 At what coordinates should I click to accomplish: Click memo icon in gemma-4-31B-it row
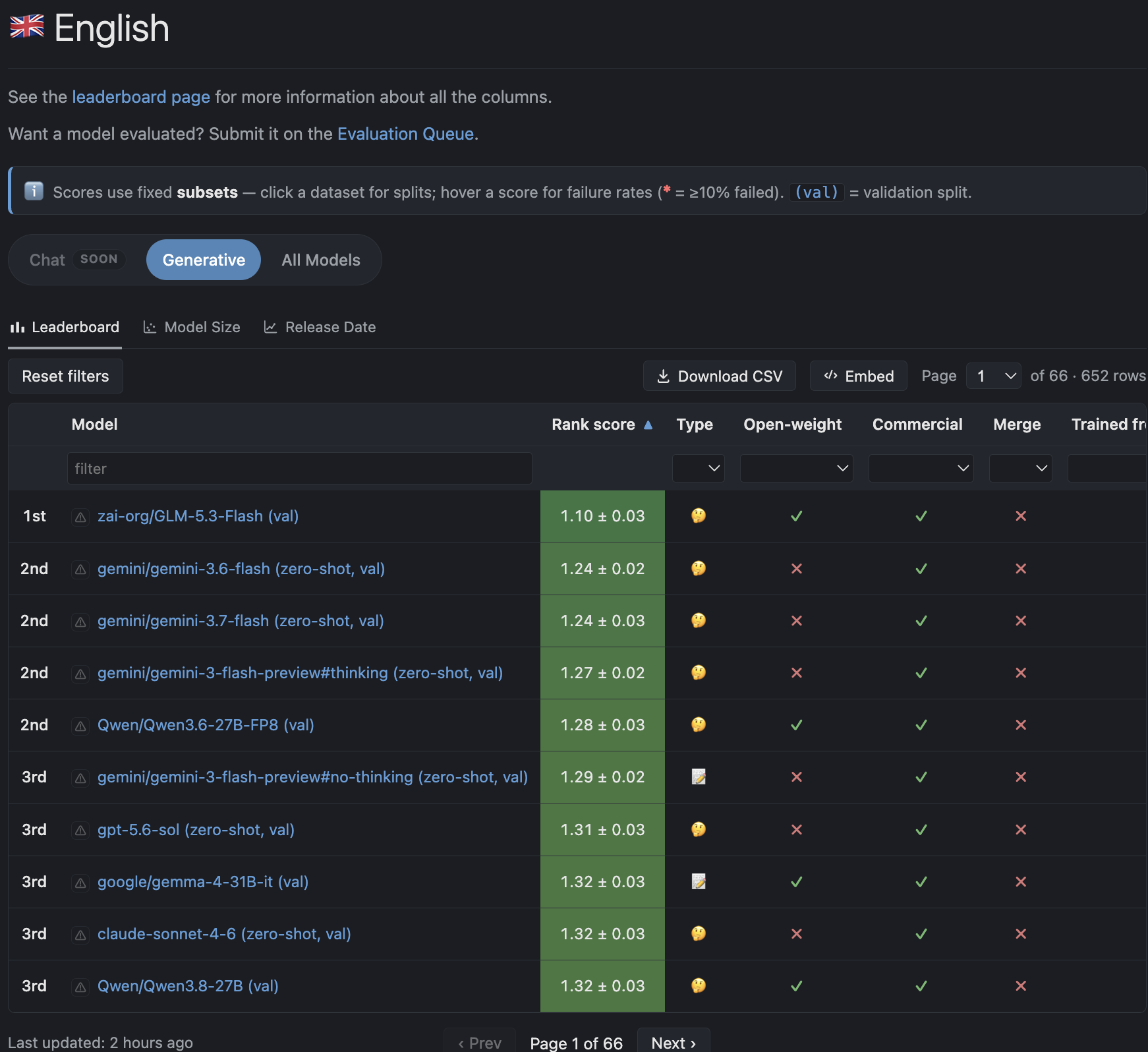click(x=699, y=882)
